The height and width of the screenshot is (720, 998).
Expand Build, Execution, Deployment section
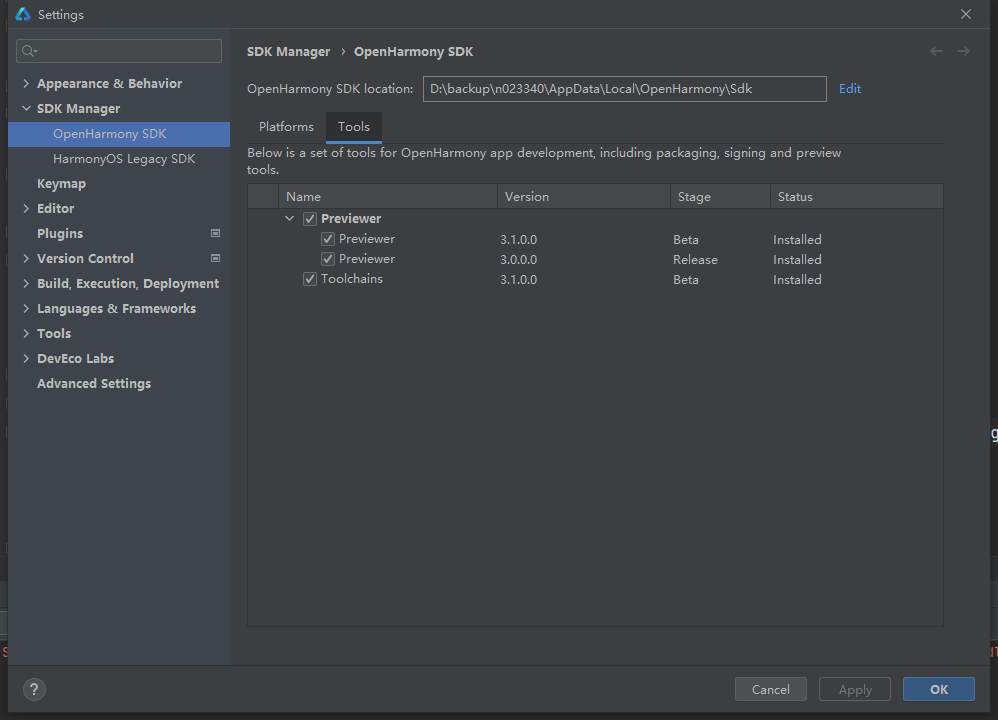tap(26, 283)
